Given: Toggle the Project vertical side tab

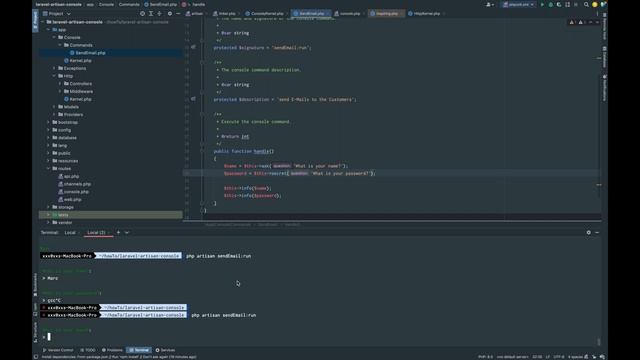Looking at the screenshot, I should [36, 19].
